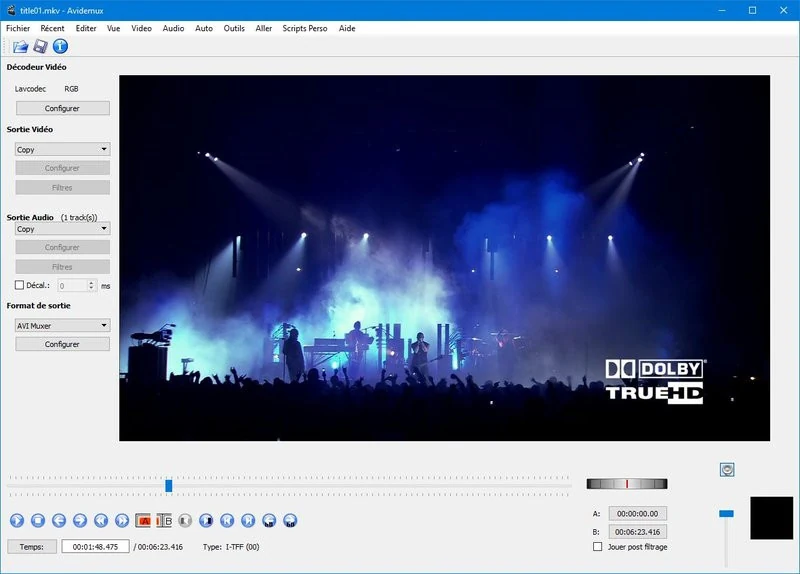Click the Type: I-TFF (00) frame label
800x574 pixels.
(231, 546)
